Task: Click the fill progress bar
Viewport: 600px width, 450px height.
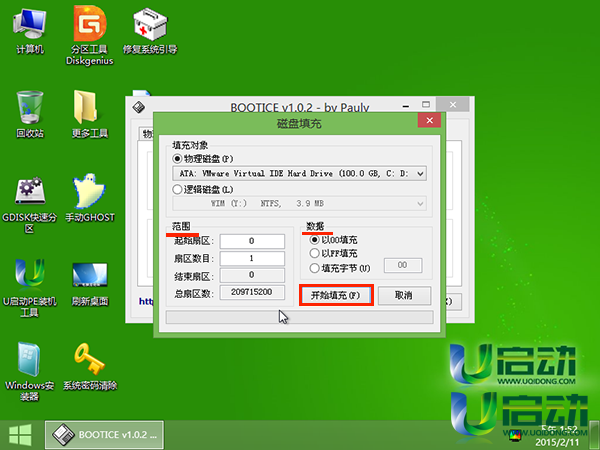Action: click(300, 317)
